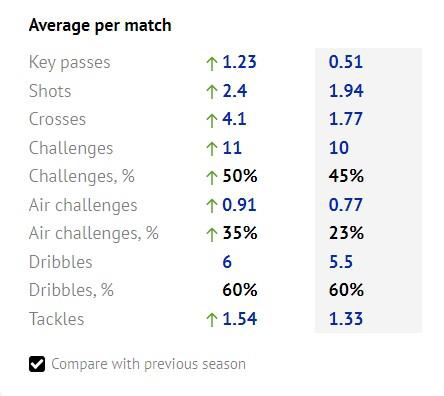The width and height of the screenshot is (444, 396).
Task: Click the up arrow beside Air challenges 0.91
Action: click(x=212, y=206)
